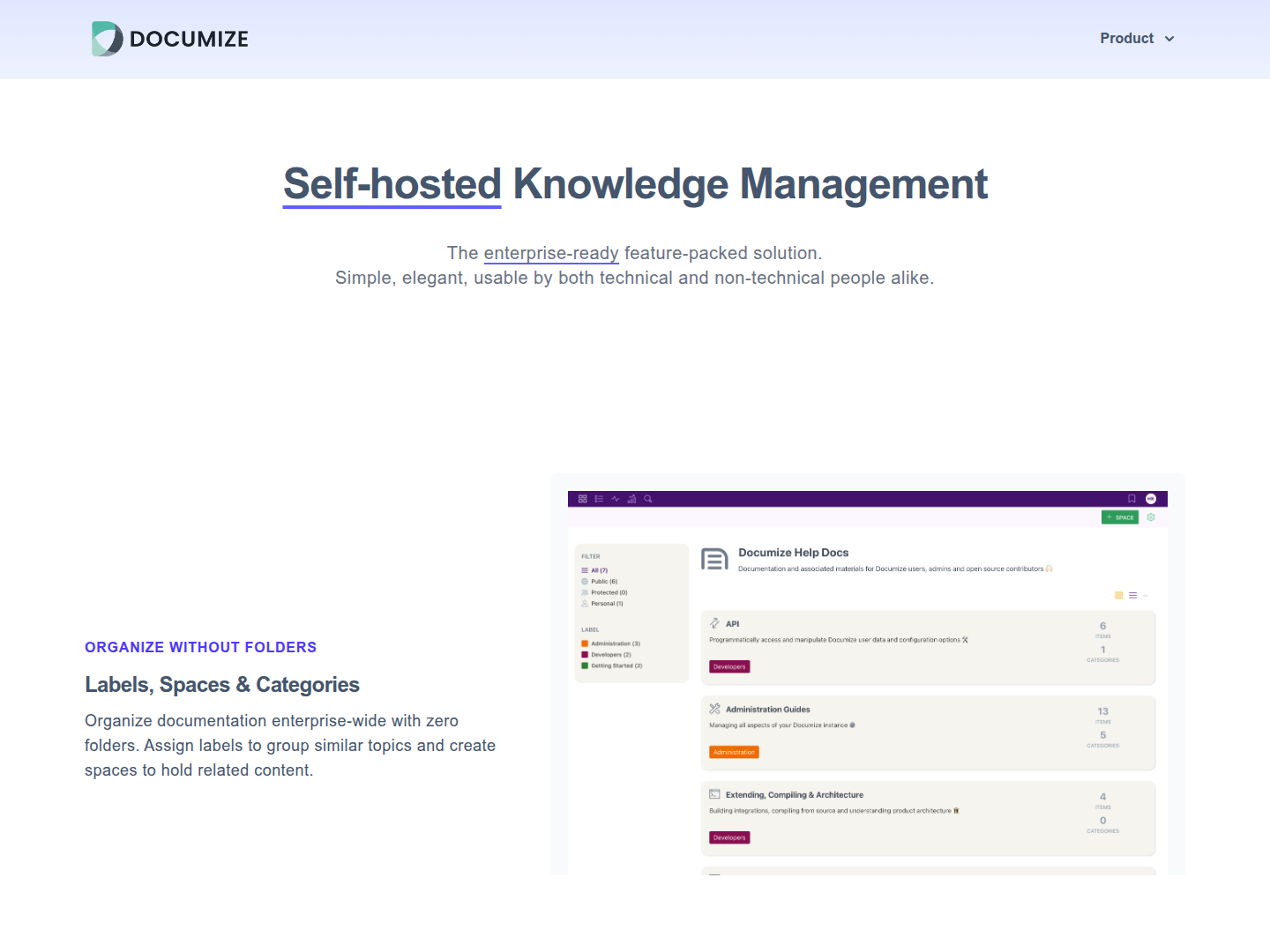1270x952 pixels.
Task: Open the enterprise-ready link
Action: [551, 253]
